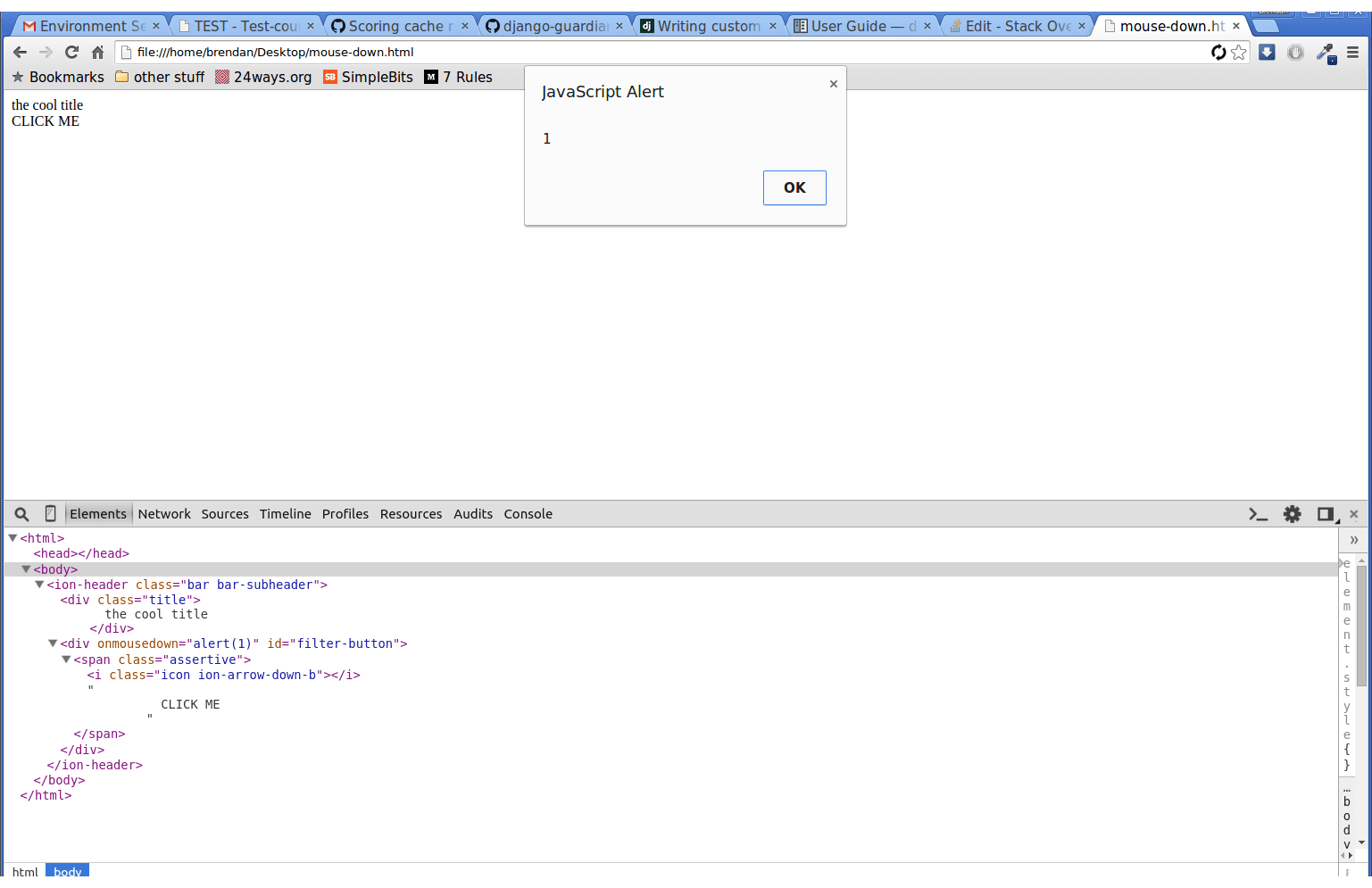Close the mouse-down.html tab
This screenshot has width=1372, height=888.
click(1236, 26)
